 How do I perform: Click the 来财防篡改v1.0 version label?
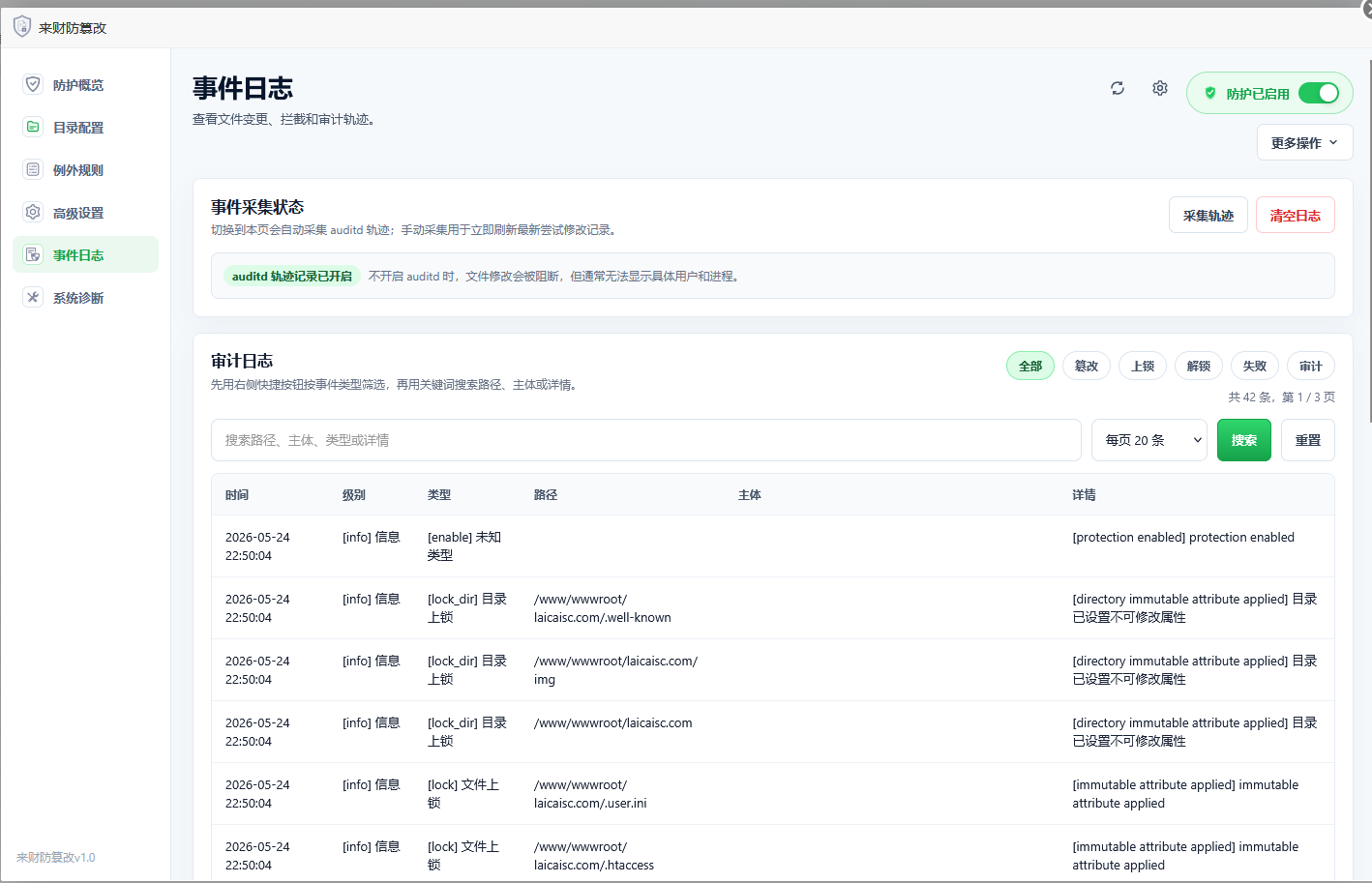56,857
